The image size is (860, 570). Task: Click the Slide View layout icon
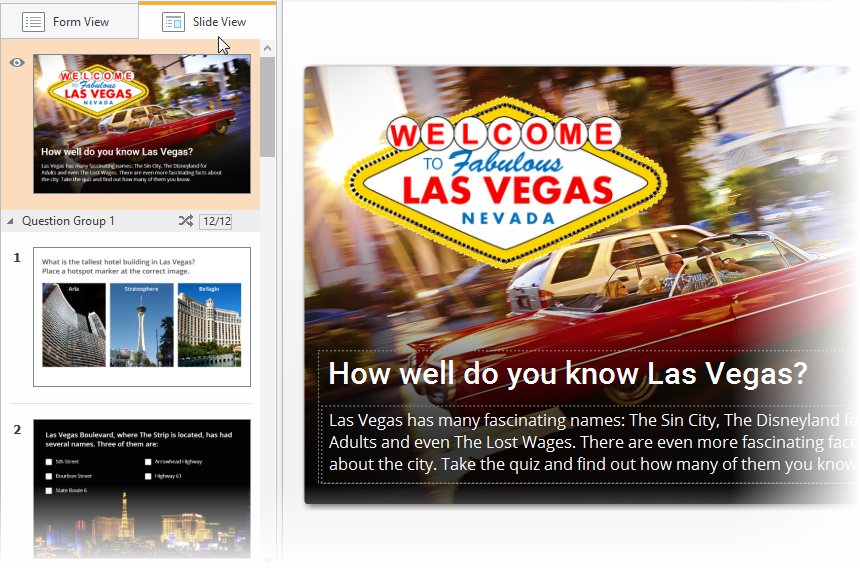pos(173,22)
